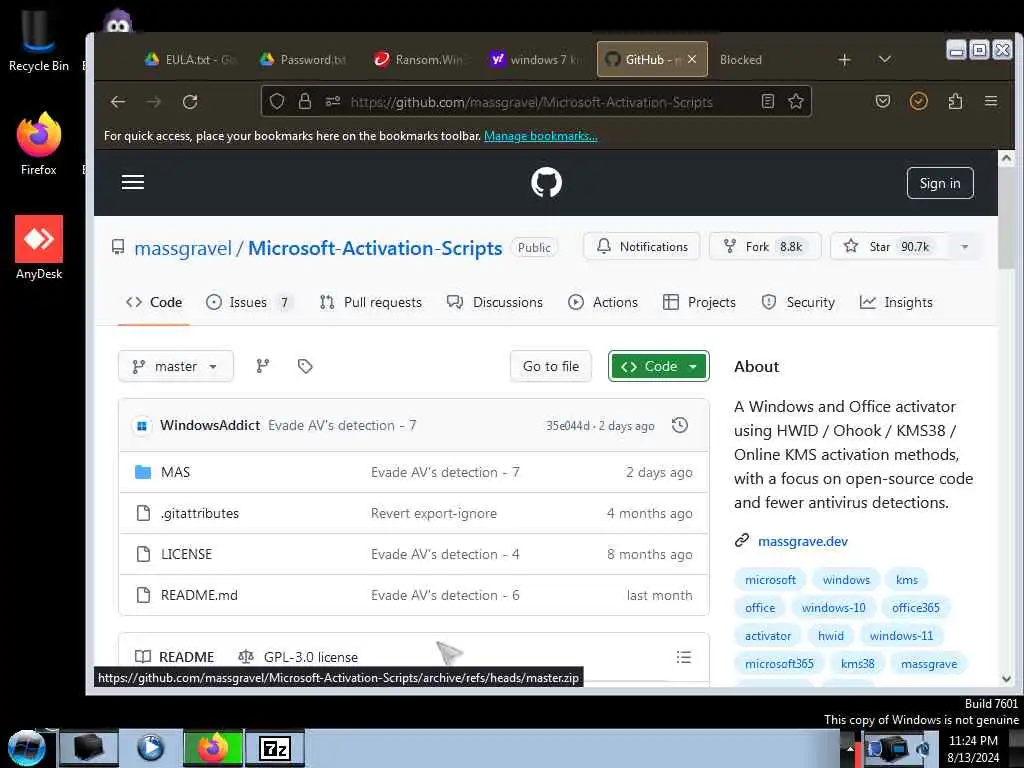Open 7-Zip from the taskbar
The width and height of the screenshot is (1024, 768).
pyautogui.click(x=275, y=748)
